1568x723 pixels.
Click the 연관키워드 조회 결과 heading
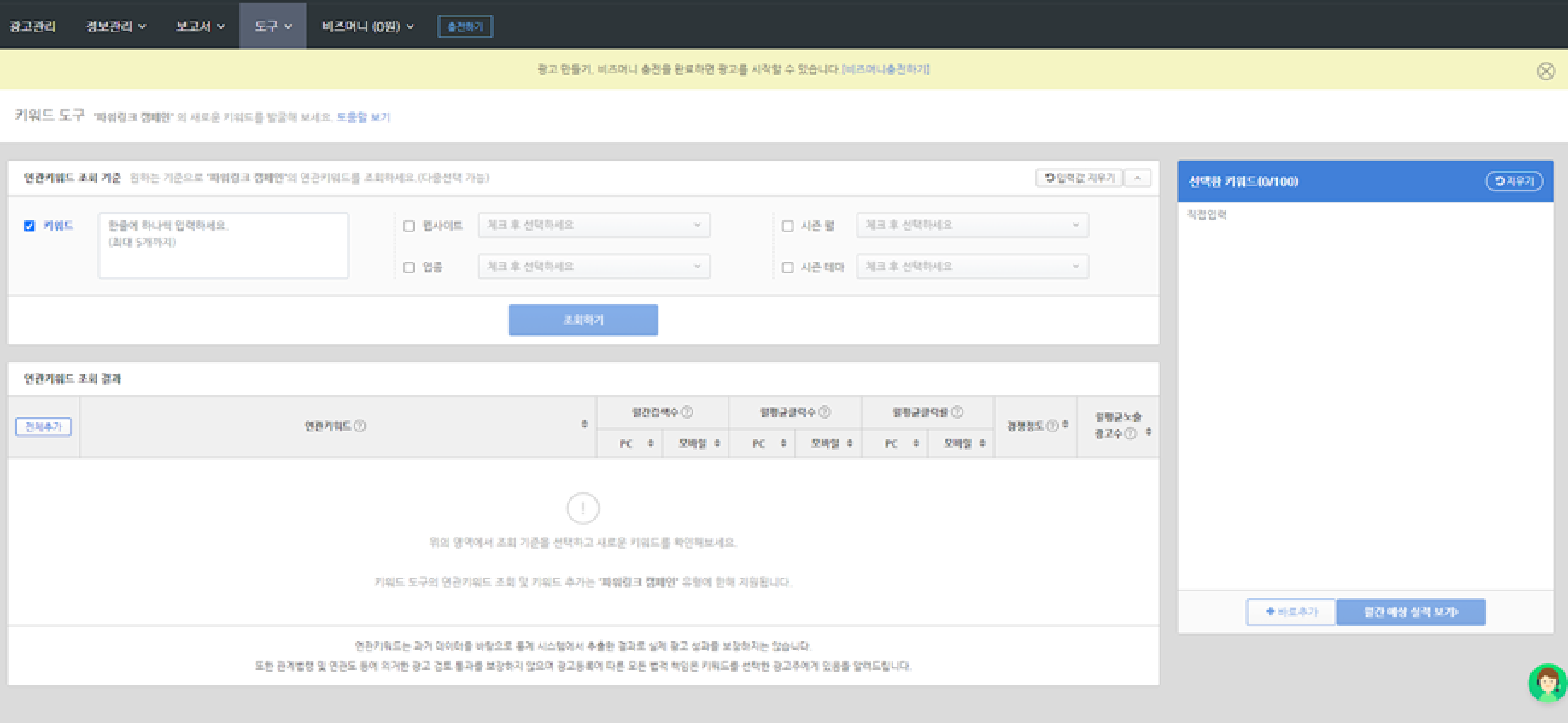coord(73,379)
